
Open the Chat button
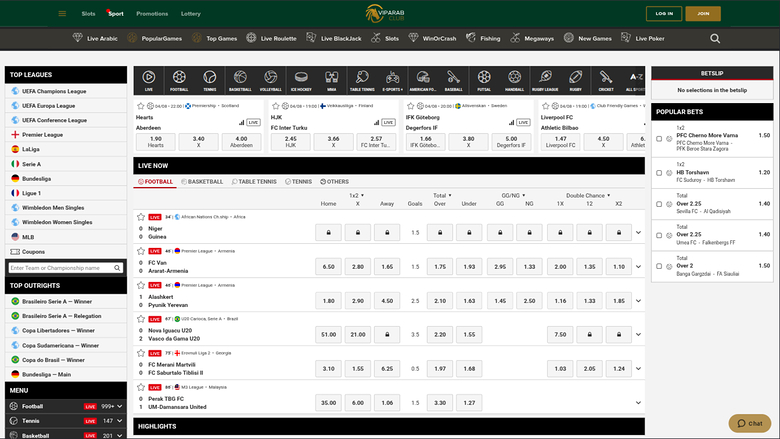coord(750,424)
